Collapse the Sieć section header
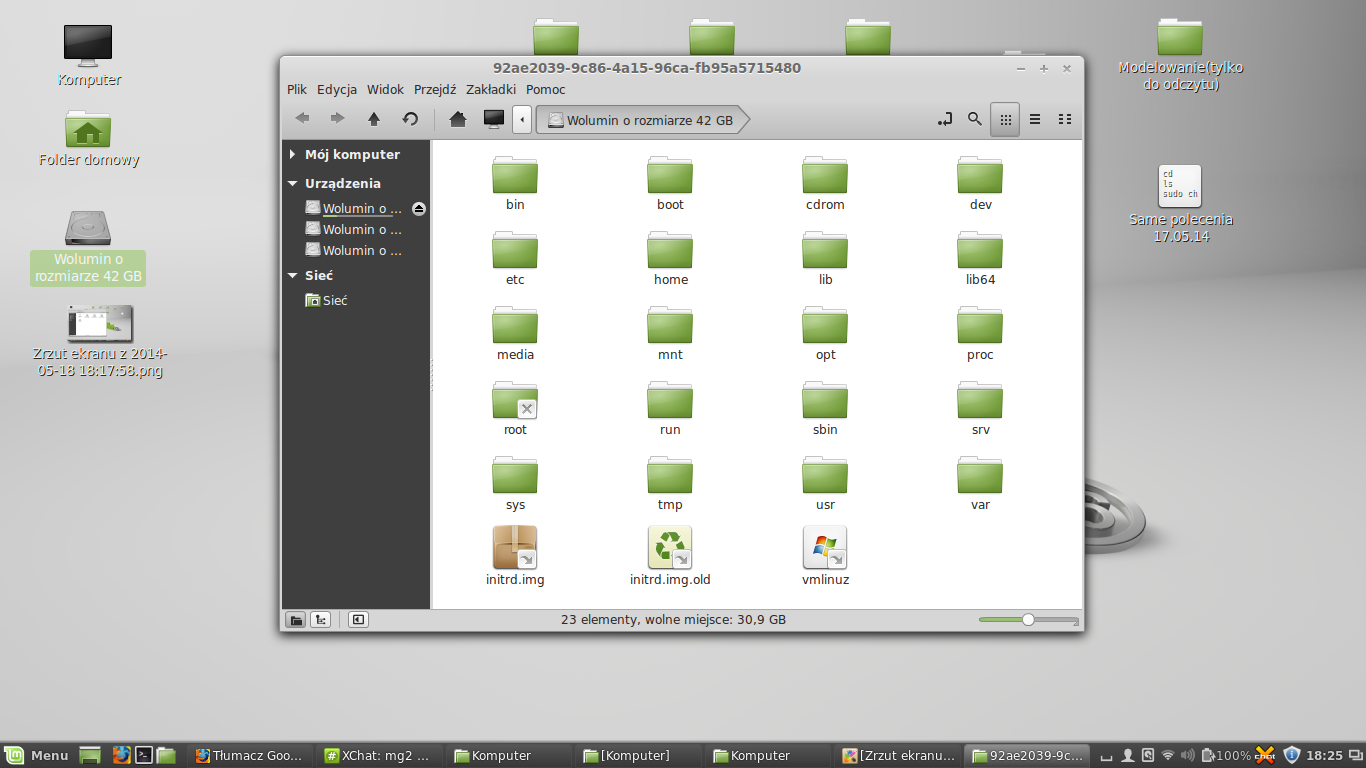 pyautogui.click(x=292, y=276)
